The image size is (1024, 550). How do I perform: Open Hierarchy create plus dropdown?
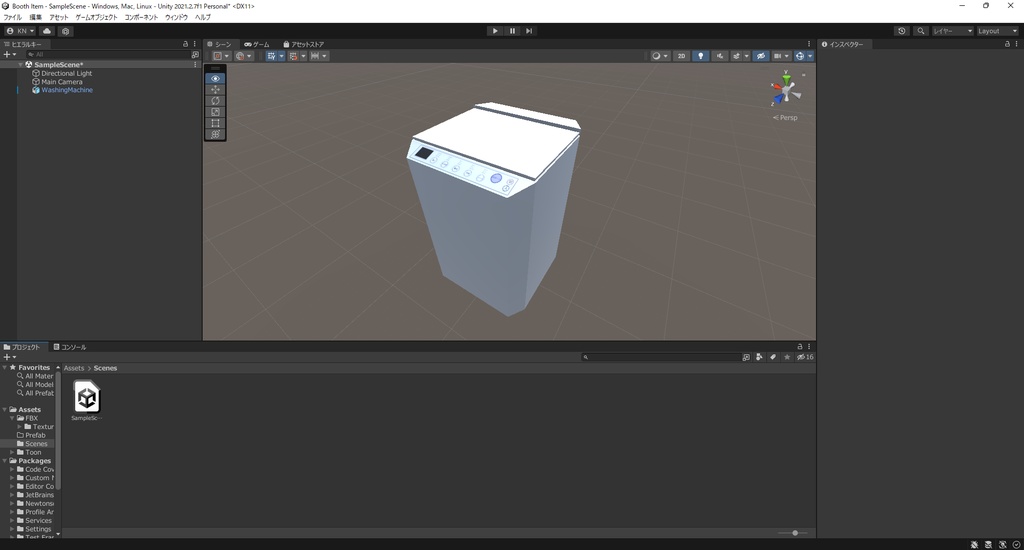coord(9,55)
